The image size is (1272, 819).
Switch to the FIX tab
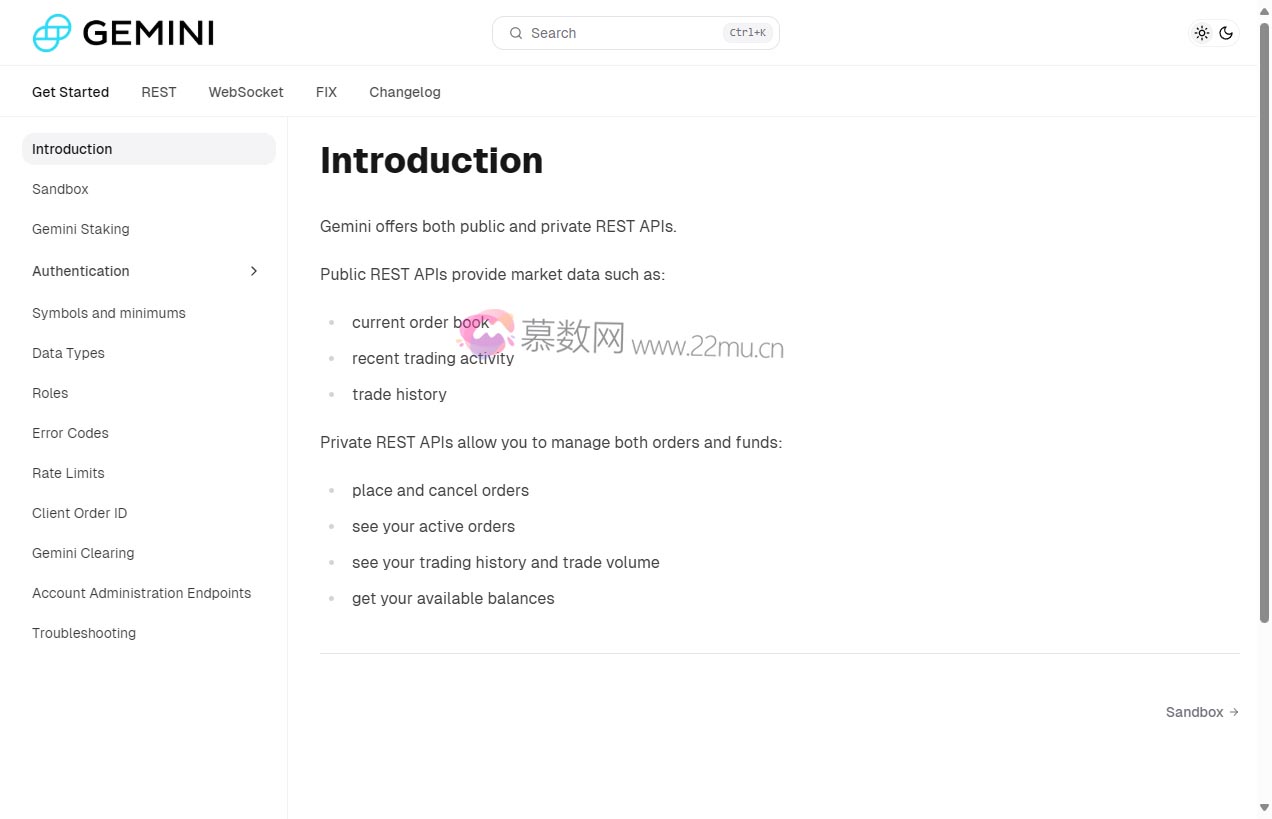point(326,92)
